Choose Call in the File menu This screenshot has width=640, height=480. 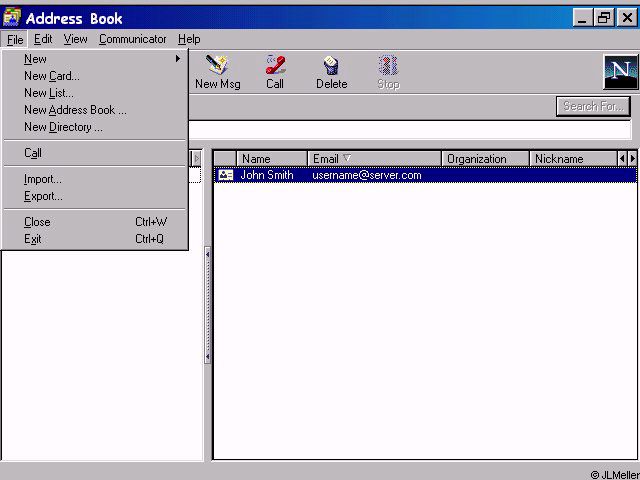95,153
